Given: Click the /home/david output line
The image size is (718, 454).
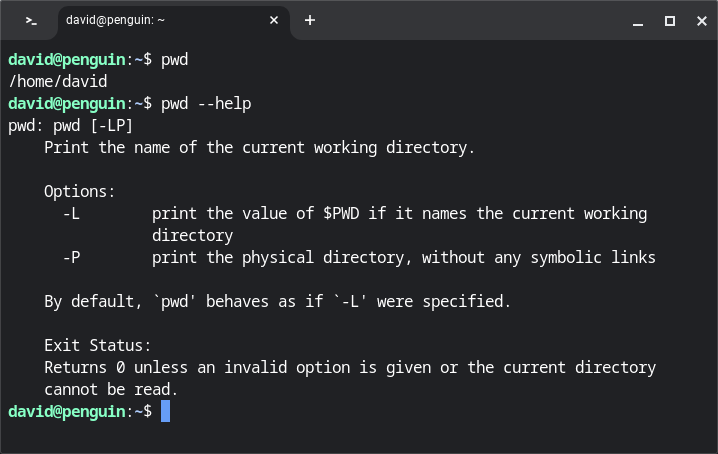Looking at the screenshot, I should [57, 81].
